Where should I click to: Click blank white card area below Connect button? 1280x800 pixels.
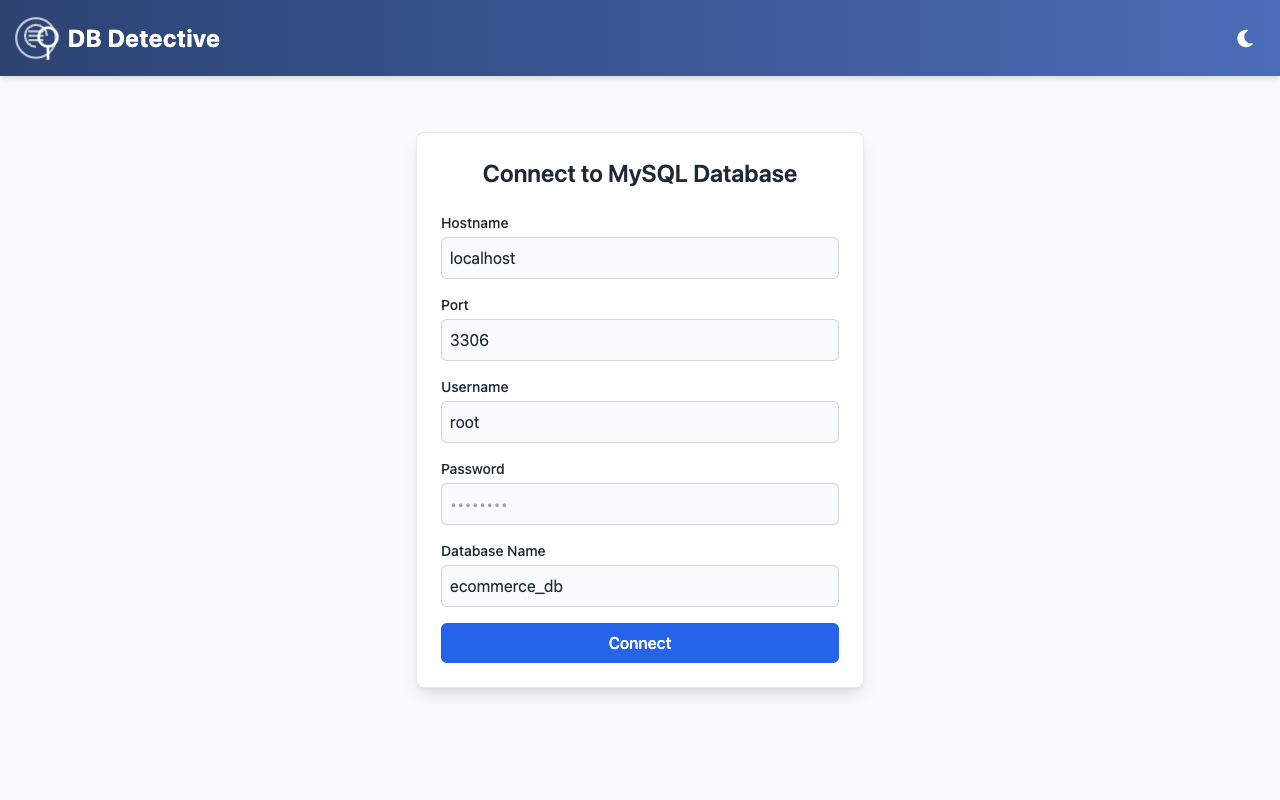point(640,675)
